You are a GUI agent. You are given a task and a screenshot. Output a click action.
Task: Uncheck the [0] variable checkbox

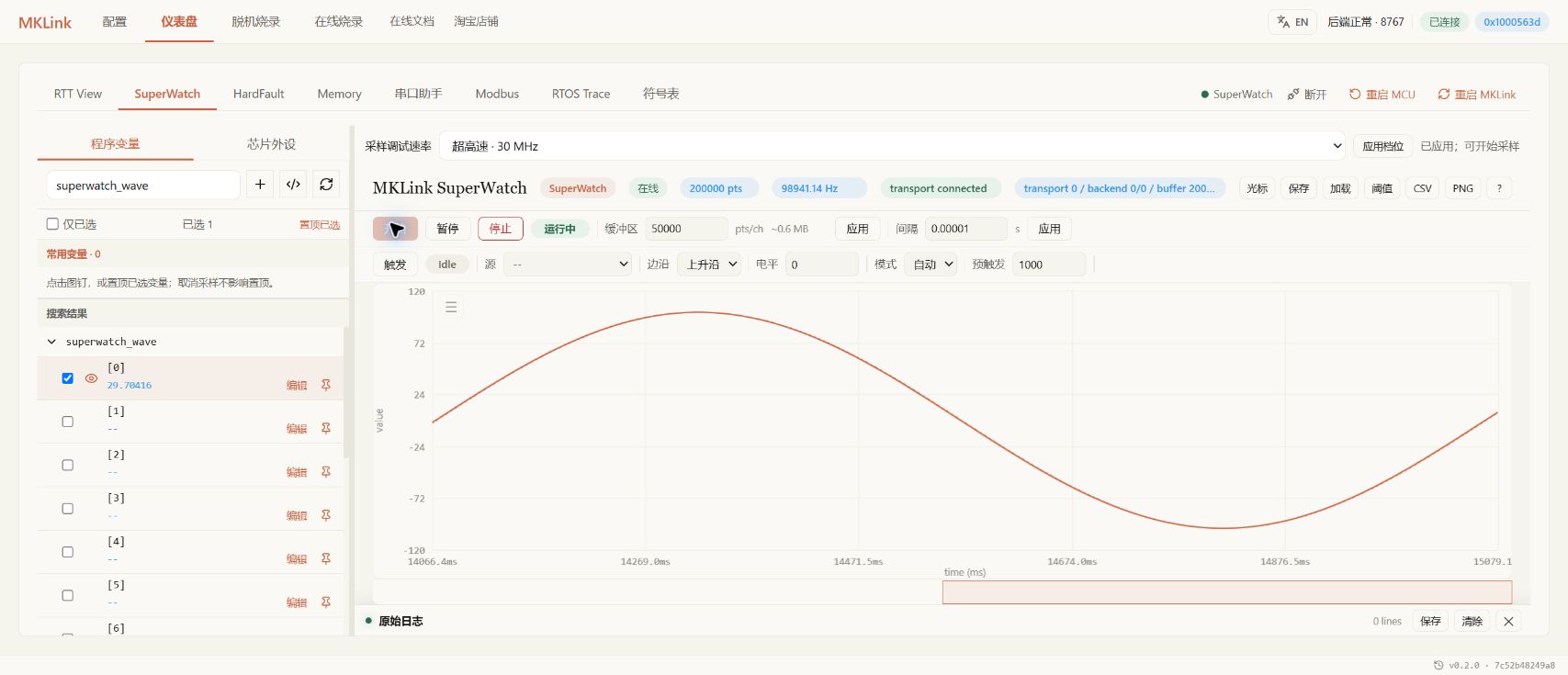67,378
